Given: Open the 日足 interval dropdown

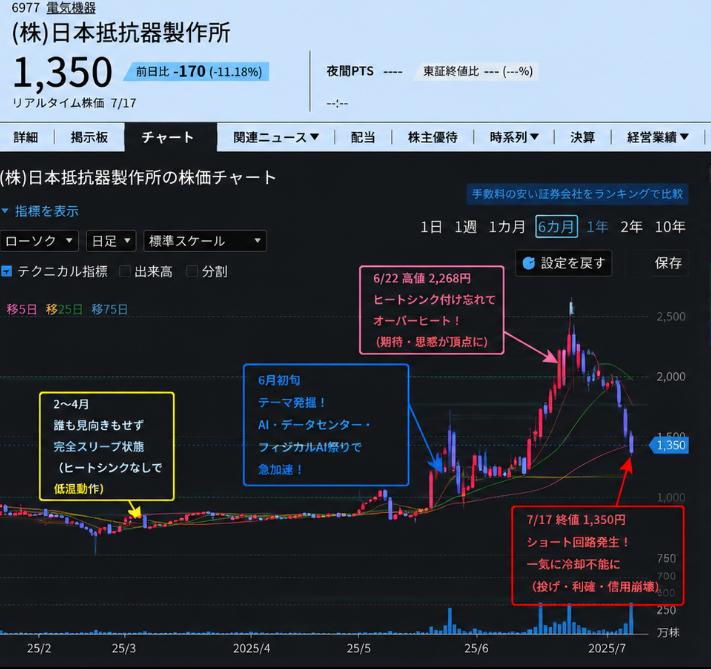Looking at the screenshot, I should pyautogui.click(x=111, y=241).
